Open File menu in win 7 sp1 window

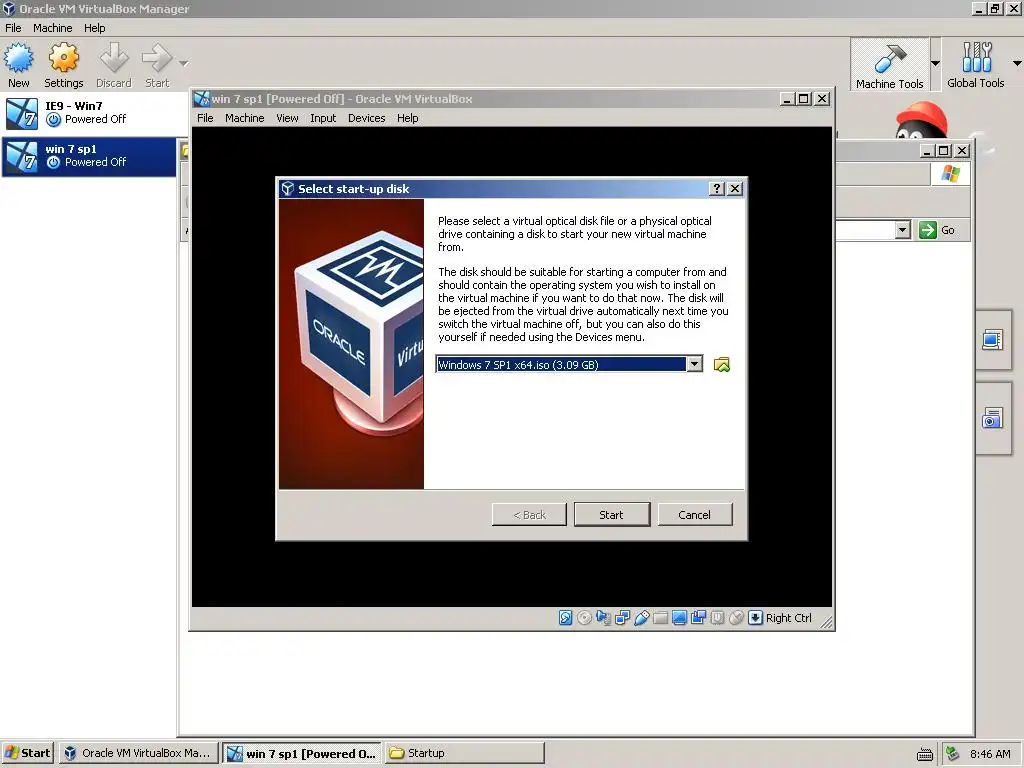tap(205, 118)
